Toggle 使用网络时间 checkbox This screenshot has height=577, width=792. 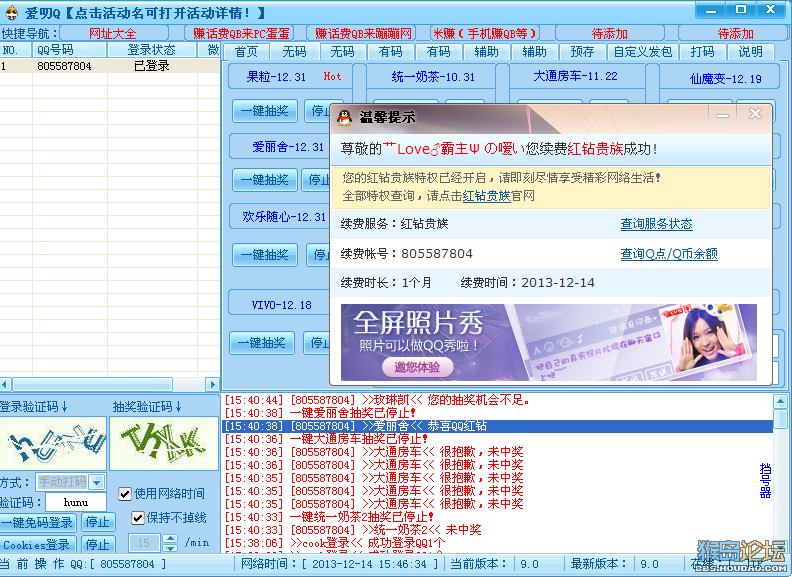[125, 494]
